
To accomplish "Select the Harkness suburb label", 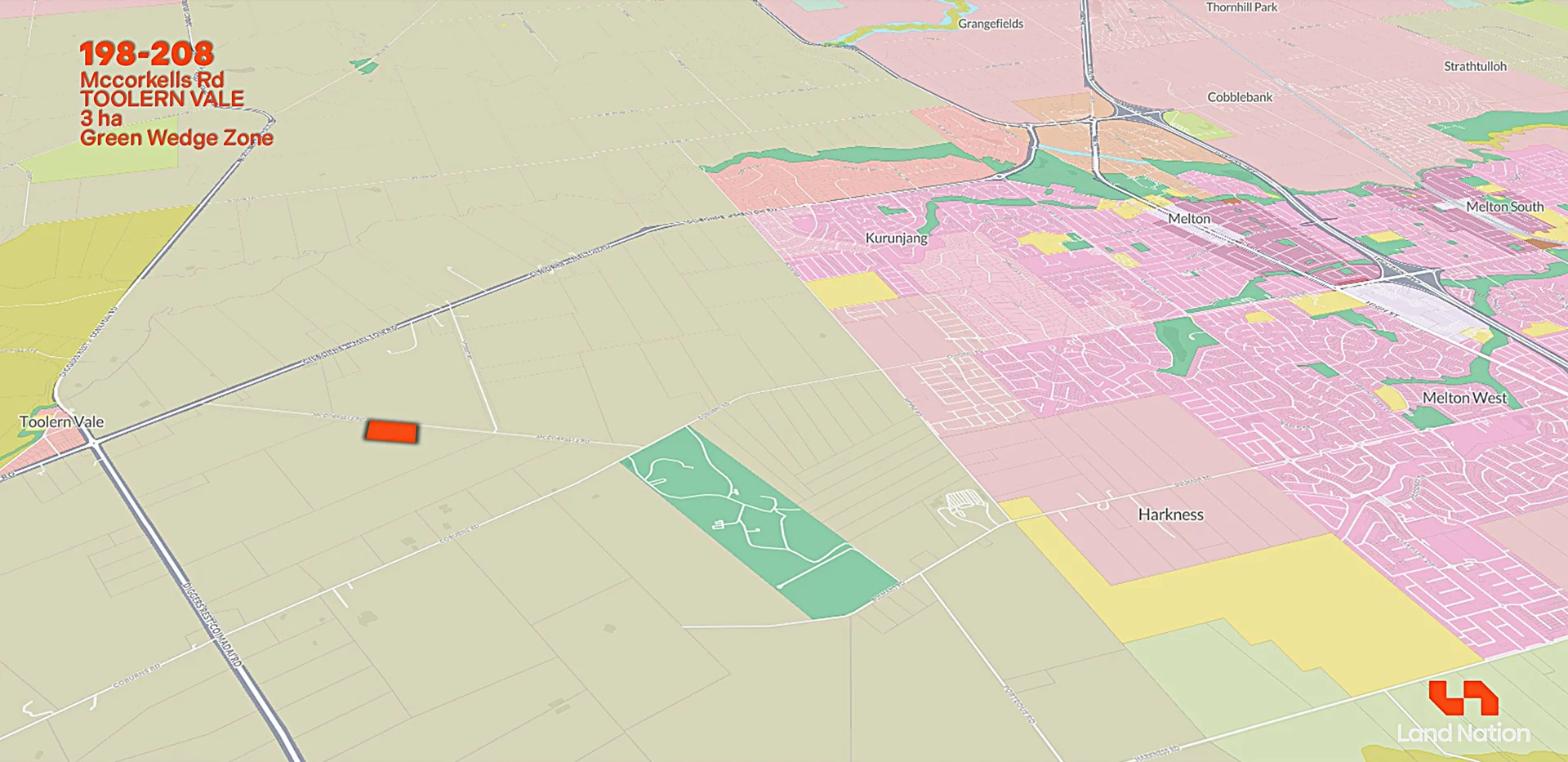I will click(1171, 515).
